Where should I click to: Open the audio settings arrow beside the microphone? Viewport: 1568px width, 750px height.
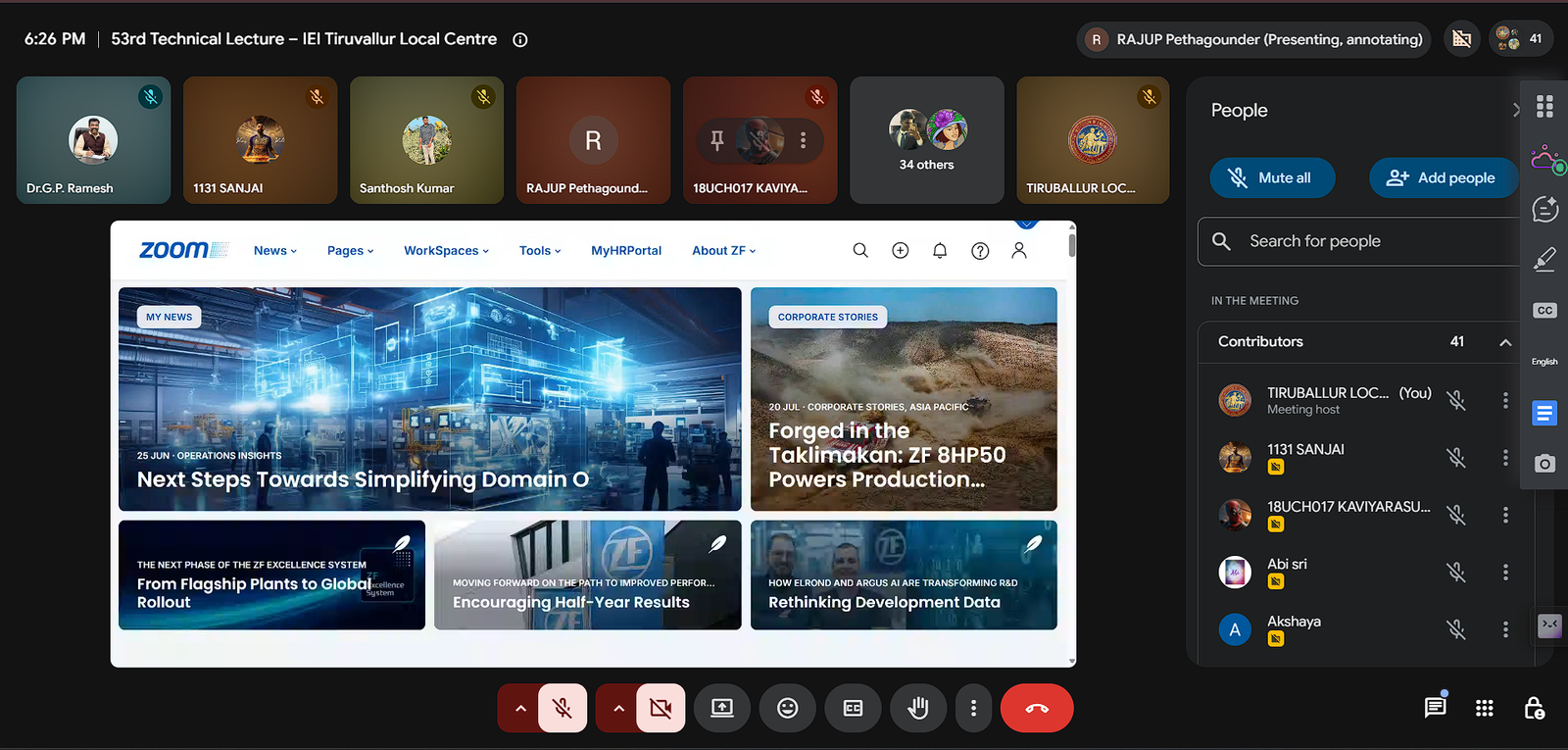pyautogui.click(x=519, y=708)
